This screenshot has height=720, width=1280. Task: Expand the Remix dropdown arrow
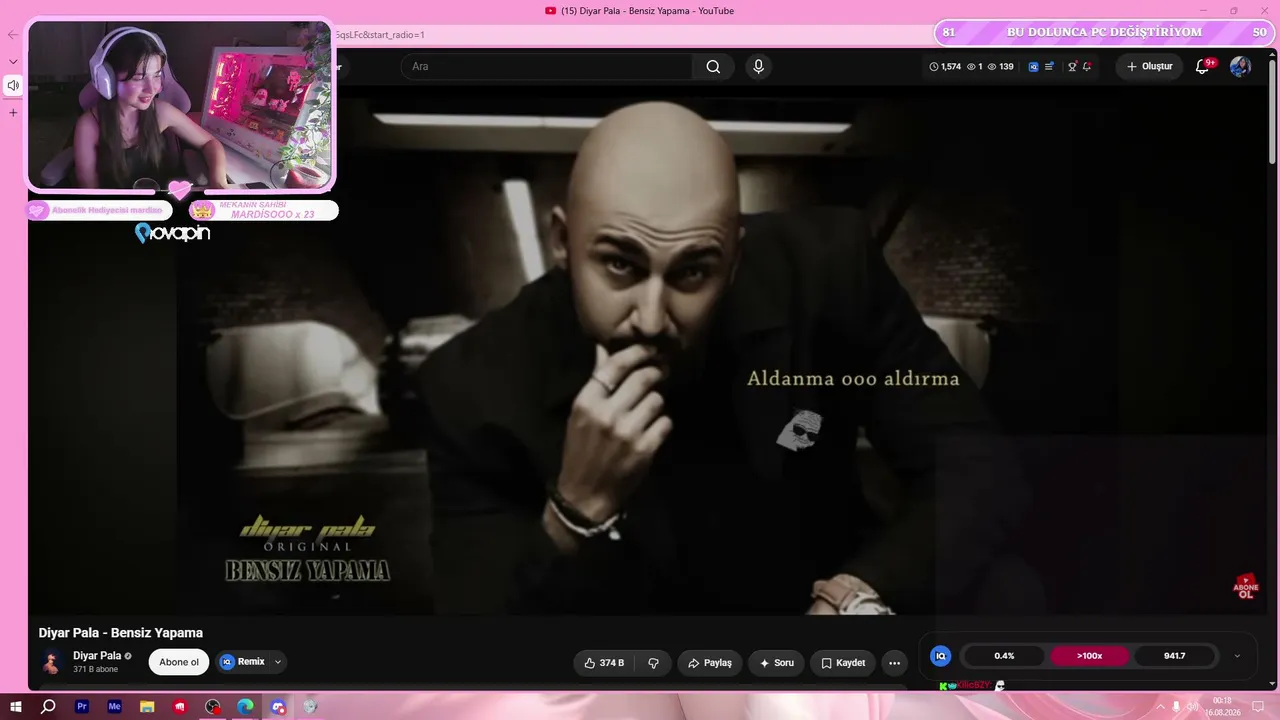278,662
